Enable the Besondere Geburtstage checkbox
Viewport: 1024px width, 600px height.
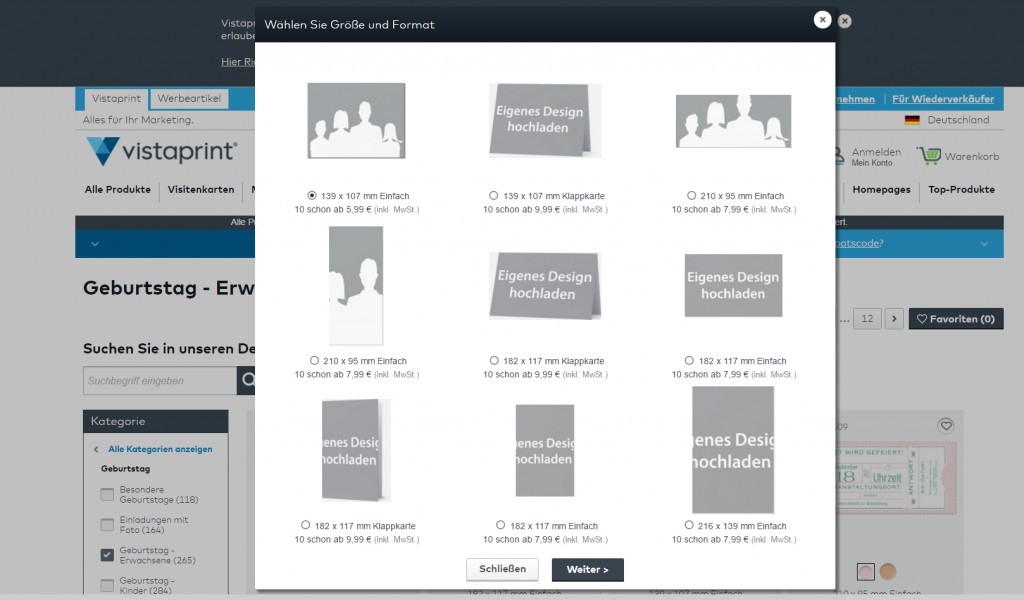[107, 494]
